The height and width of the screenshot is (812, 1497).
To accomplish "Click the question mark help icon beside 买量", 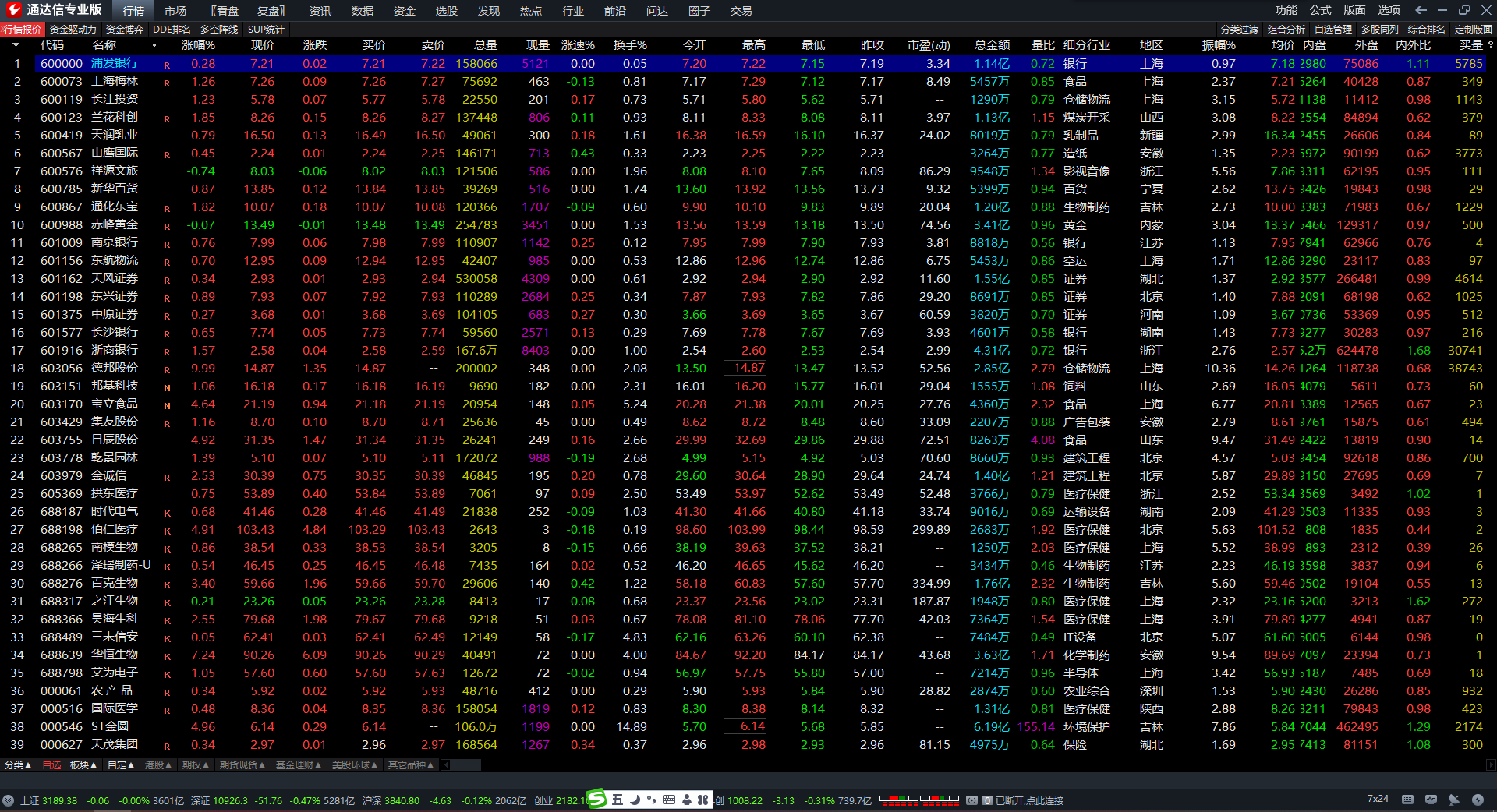I will pos(1490,44).
